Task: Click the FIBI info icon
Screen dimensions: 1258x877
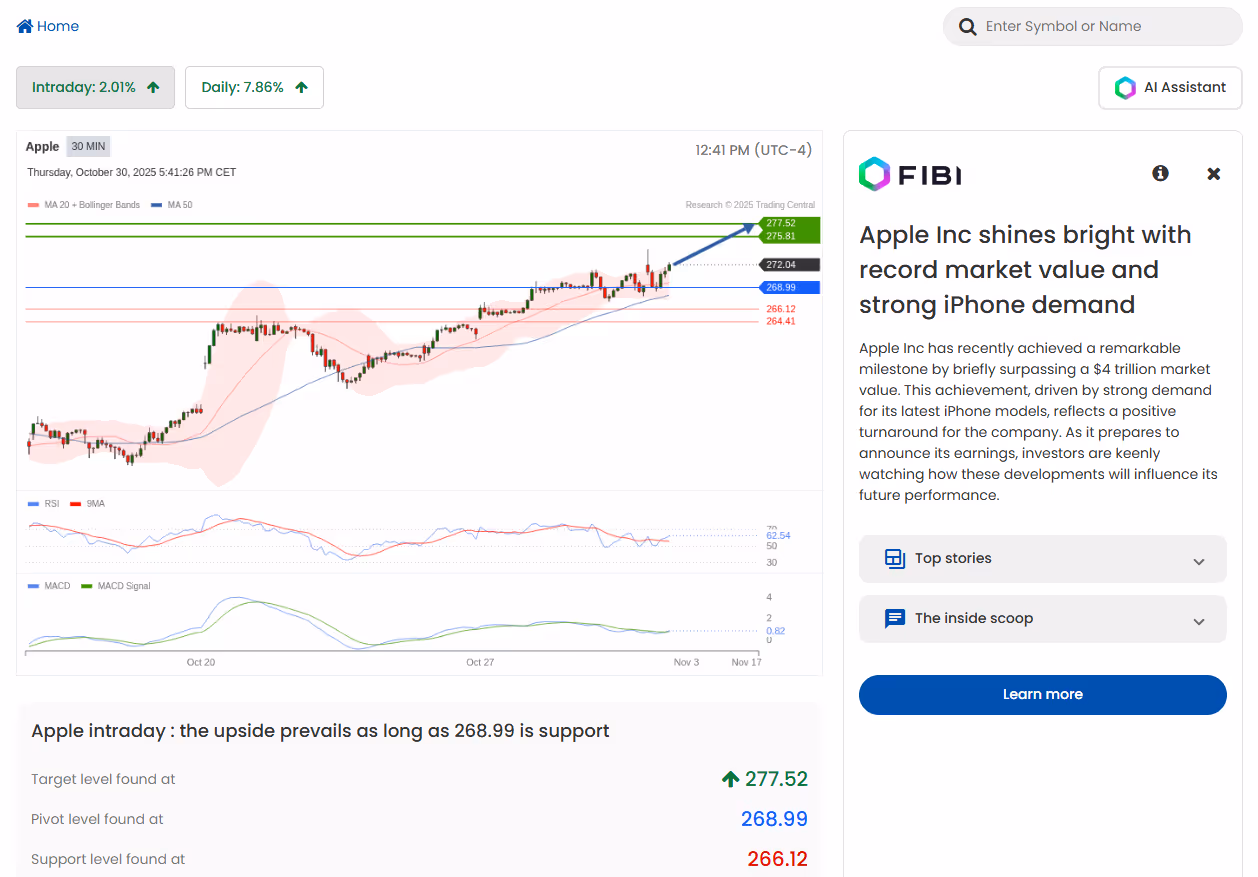Action: [x=1160, y=173]
